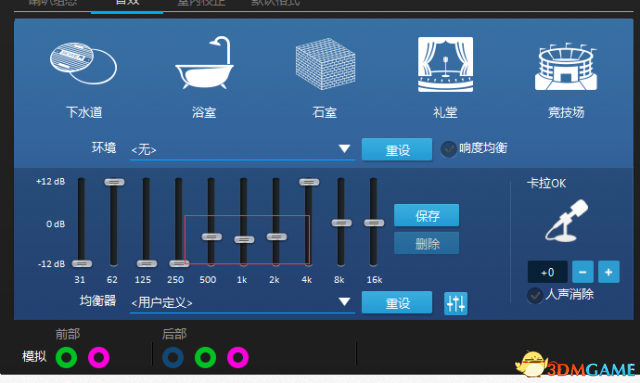
Task: Click the 500 Hz equalizer slider handle
Action: 211,237
